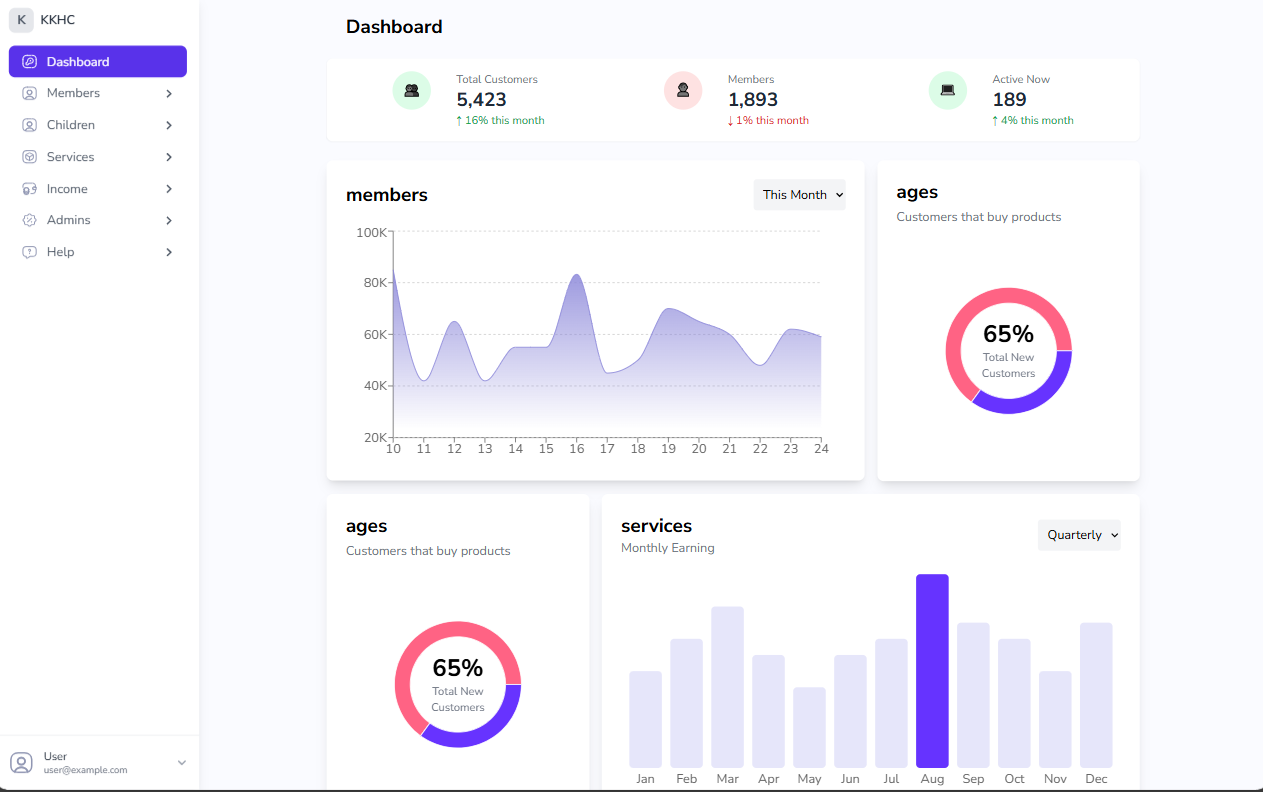The image size is (1263, 792).
Task: Click the Members pink avatar icon
Action: tap(683, 90)
